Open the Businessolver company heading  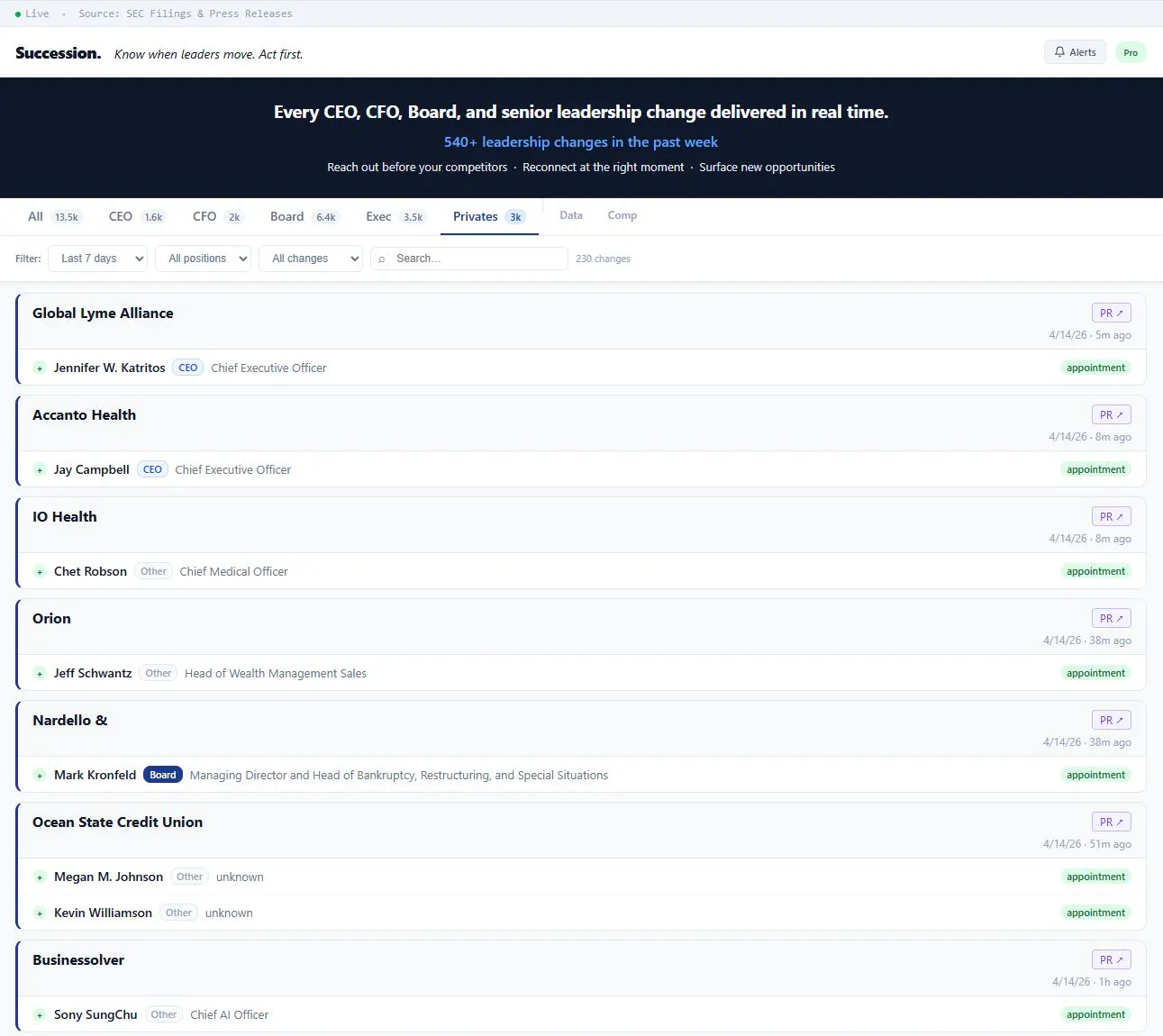coord(78,959)
